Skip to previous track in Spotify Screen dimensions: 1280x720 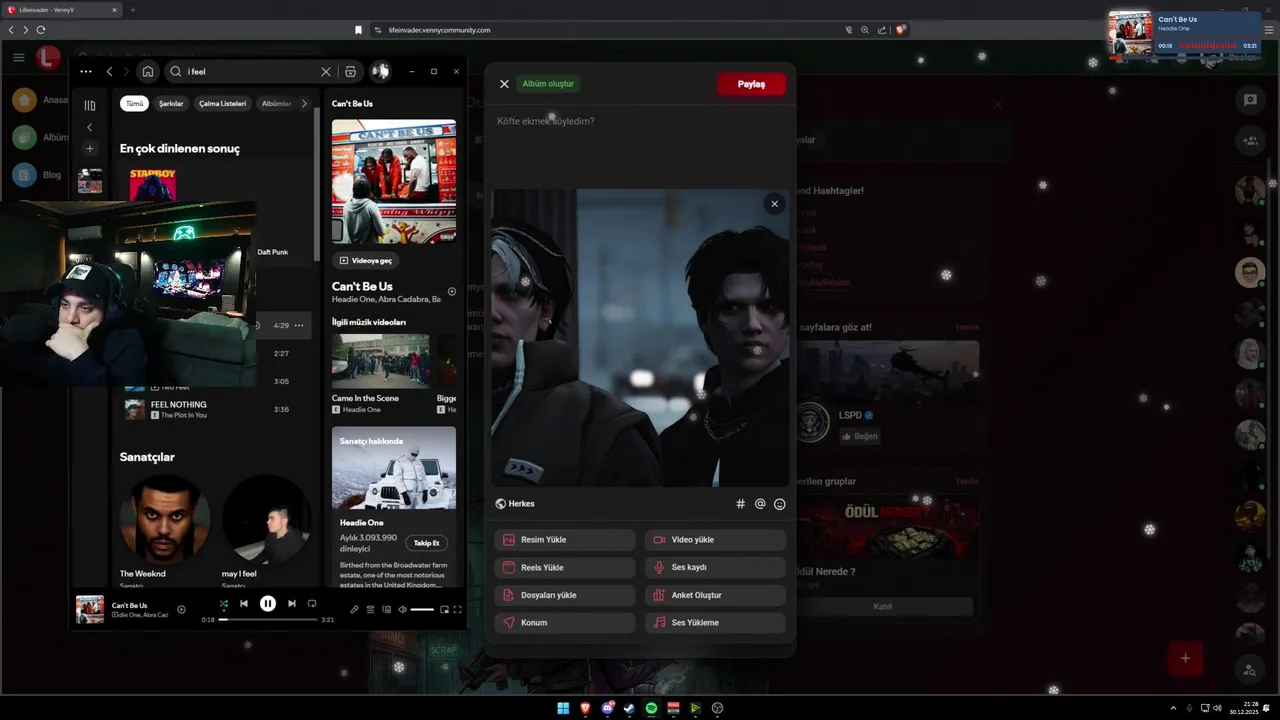(244, 604)
